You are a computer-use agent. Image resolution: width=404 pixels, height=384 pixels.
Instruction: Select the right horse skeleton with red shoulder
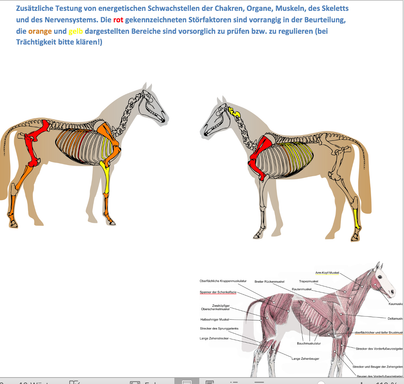286,169
